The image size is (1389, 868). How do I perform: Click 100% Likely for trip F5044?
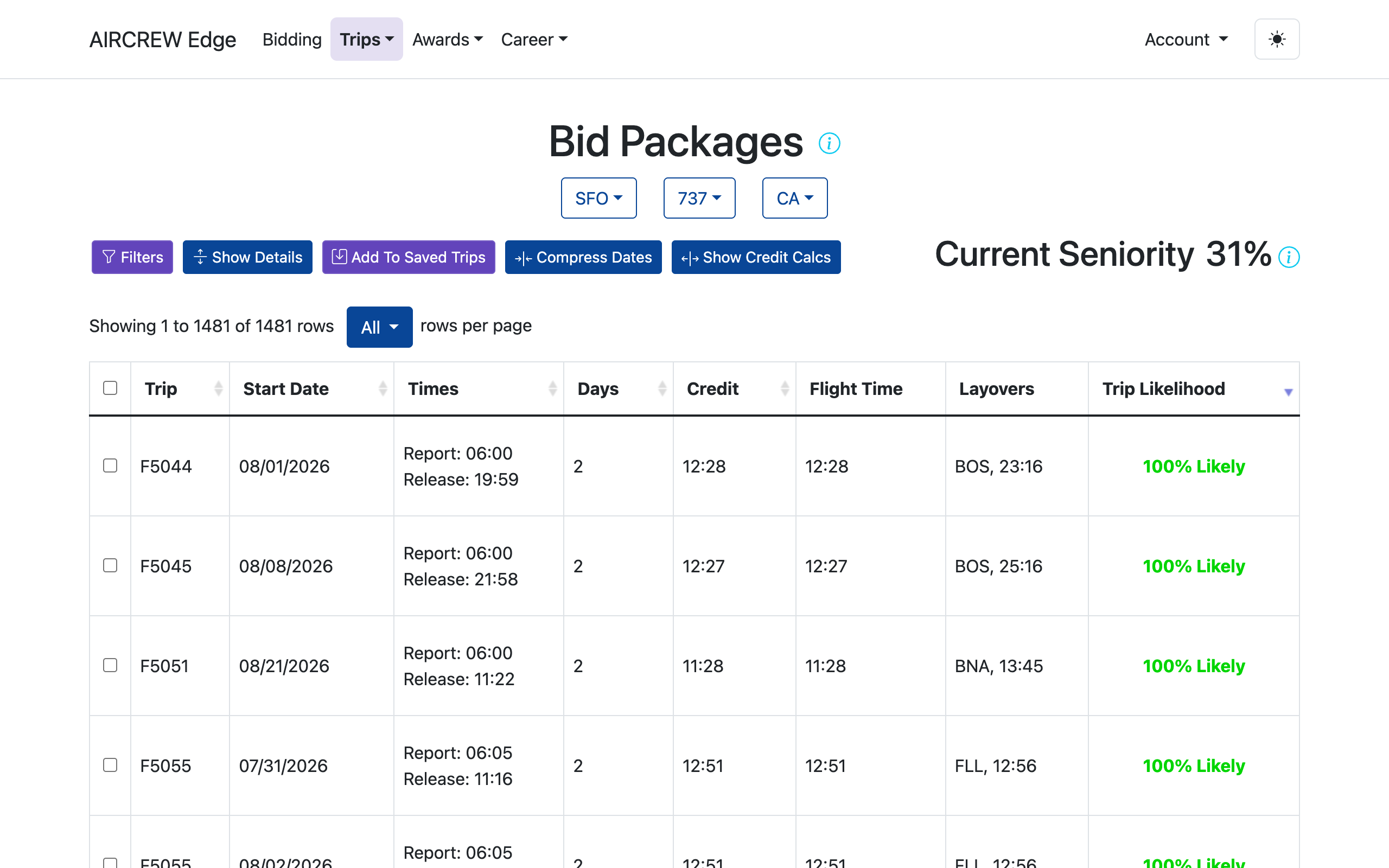click(x=1194, y=466)
